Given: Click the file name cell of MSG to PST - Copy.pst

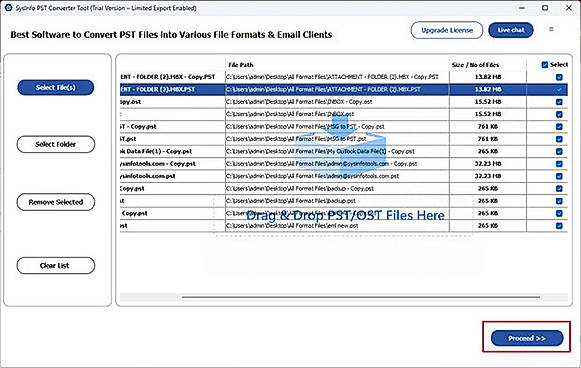Looking at the screenshot, I should pos(172,127).
